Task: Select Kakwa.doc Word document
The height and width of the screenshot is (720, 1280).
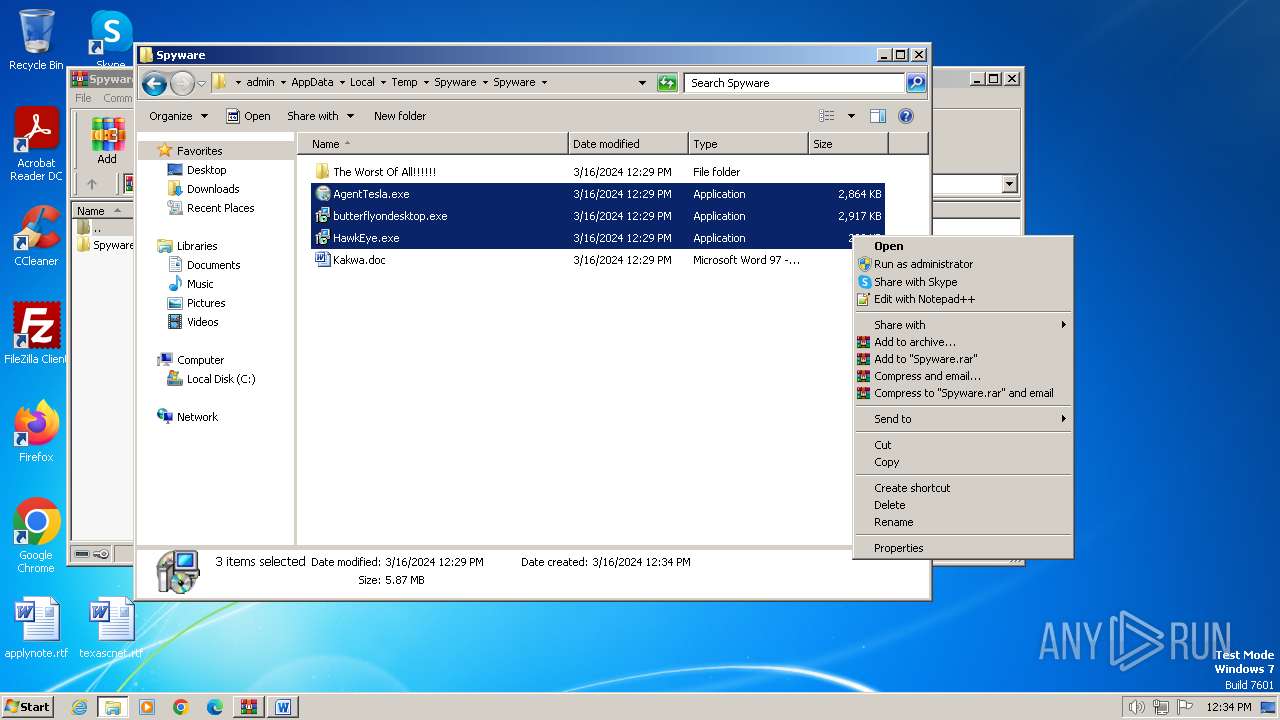Action: point(359,260)
